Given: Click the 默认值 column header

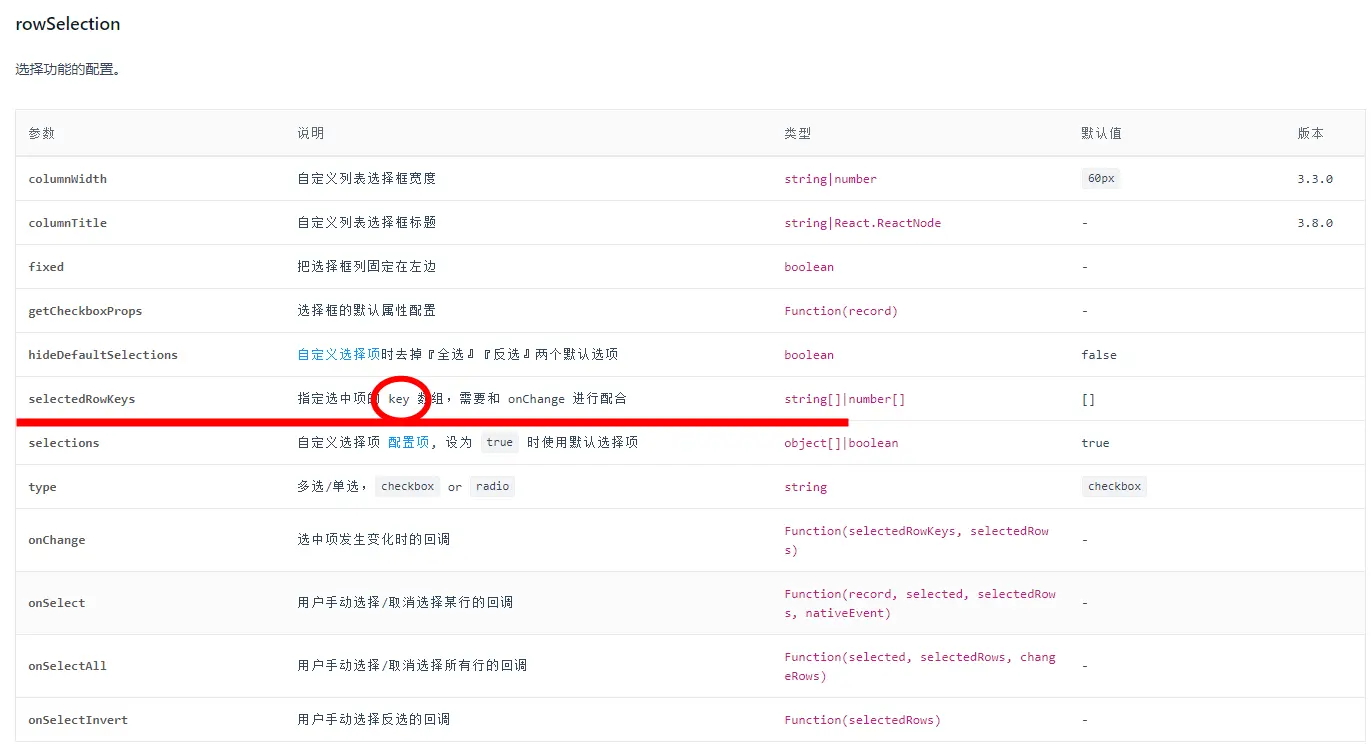Looking at the screenshot, I should pos(1102,133).
